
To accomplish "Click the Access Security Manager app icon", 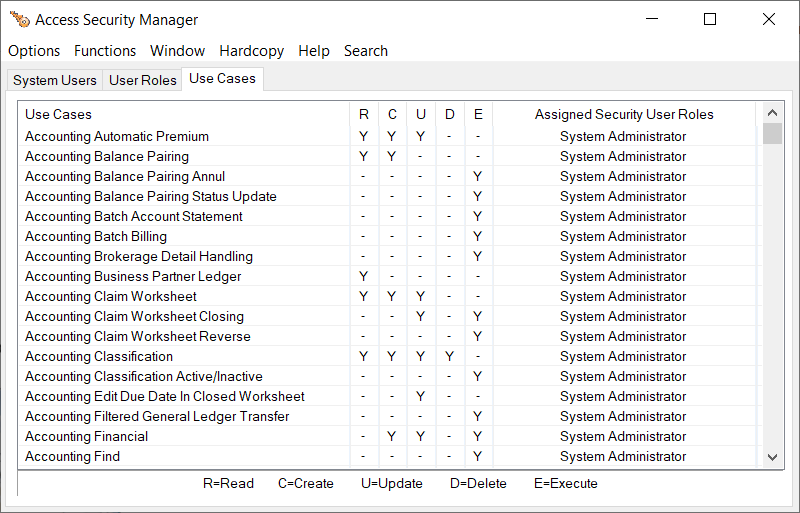I will coord(20,19).
